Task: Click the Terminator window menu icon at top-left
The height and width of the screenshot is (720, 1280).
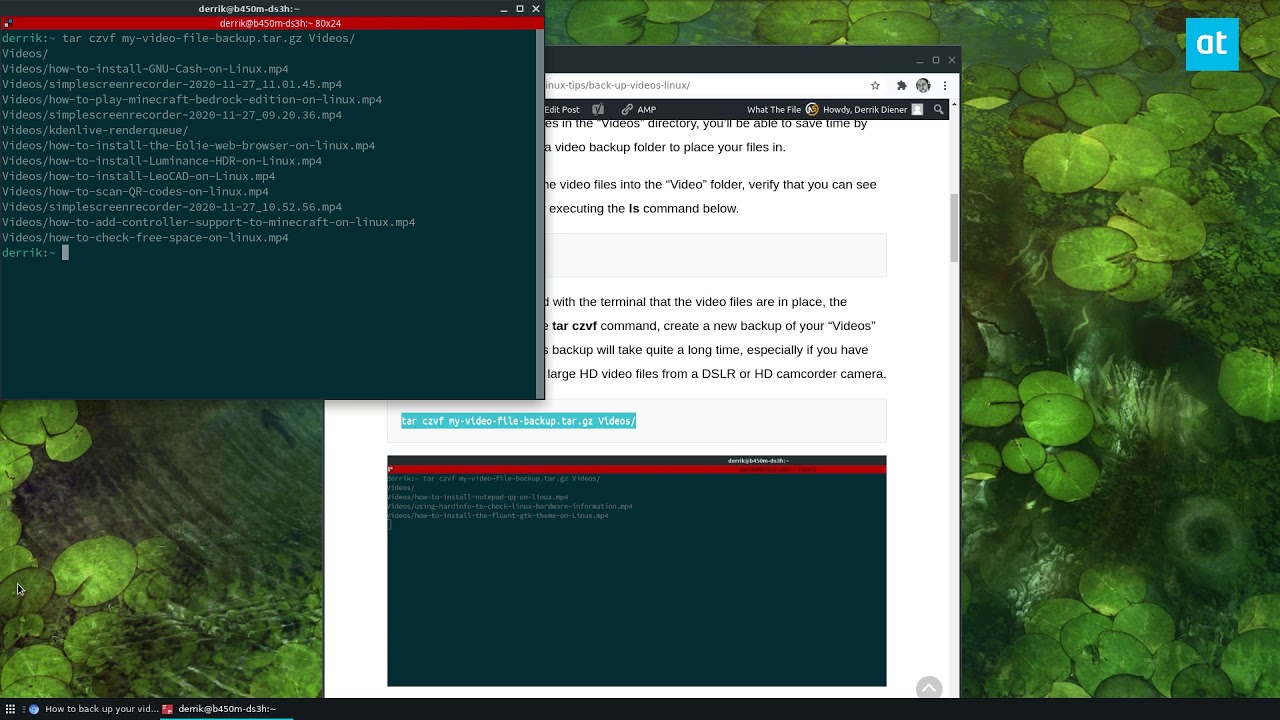Action: [x=8, y=23]
